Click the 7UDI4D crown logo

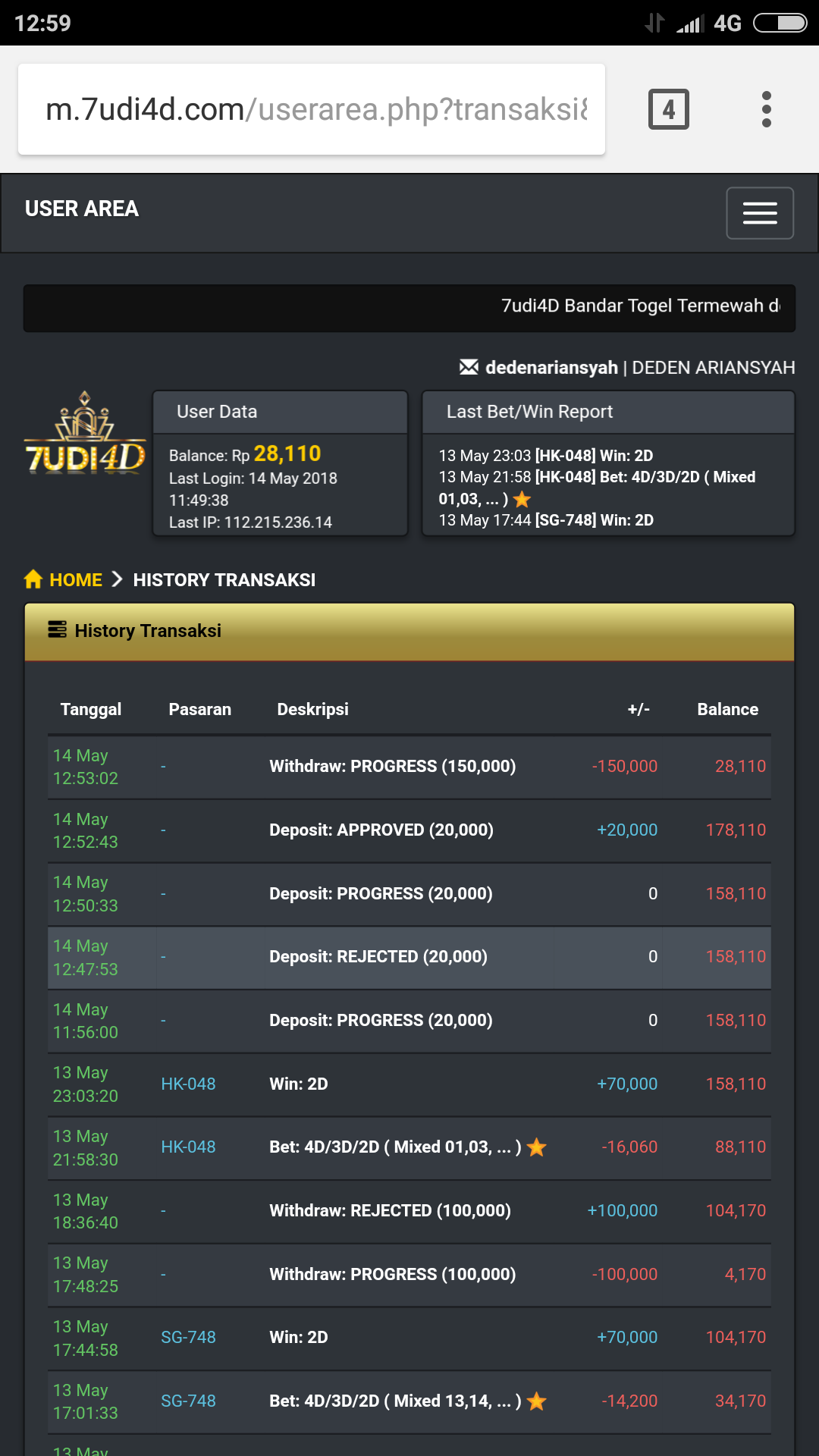click(85, 435)
